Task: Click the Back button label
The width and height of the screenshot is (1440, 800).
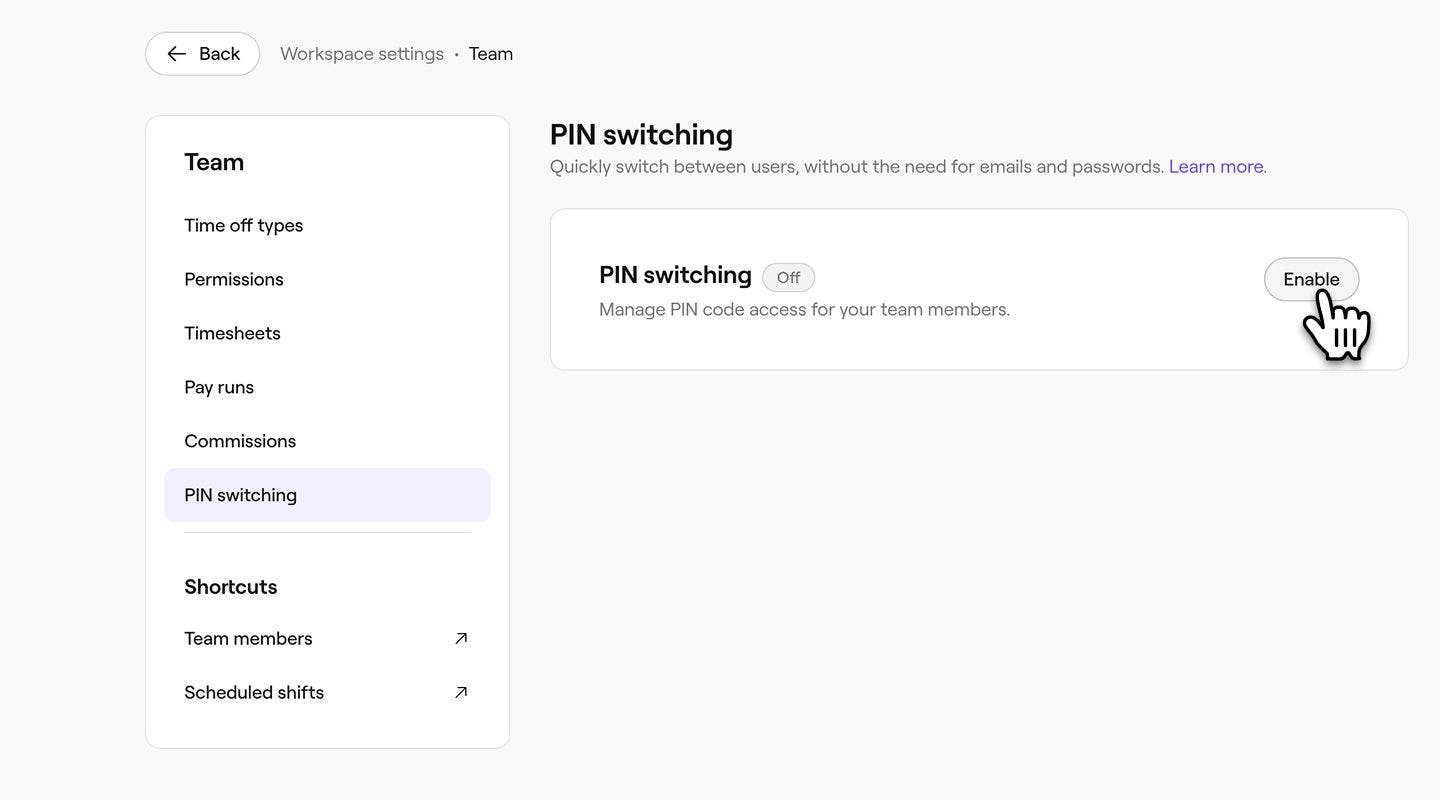Action: click(x=219, y=54)
